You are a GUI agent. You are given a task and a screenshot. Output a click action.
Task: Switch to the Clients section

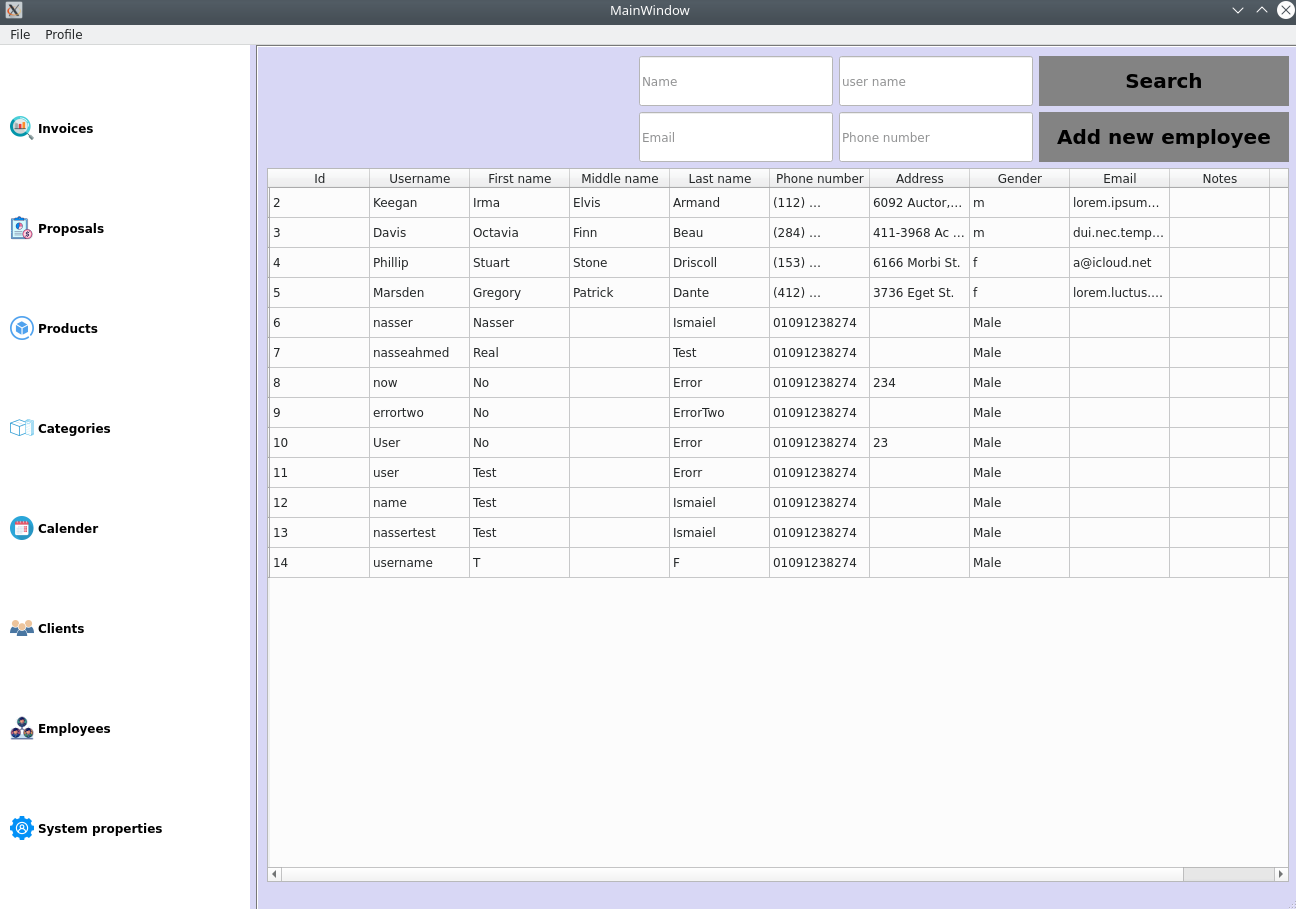pos(61,628)
